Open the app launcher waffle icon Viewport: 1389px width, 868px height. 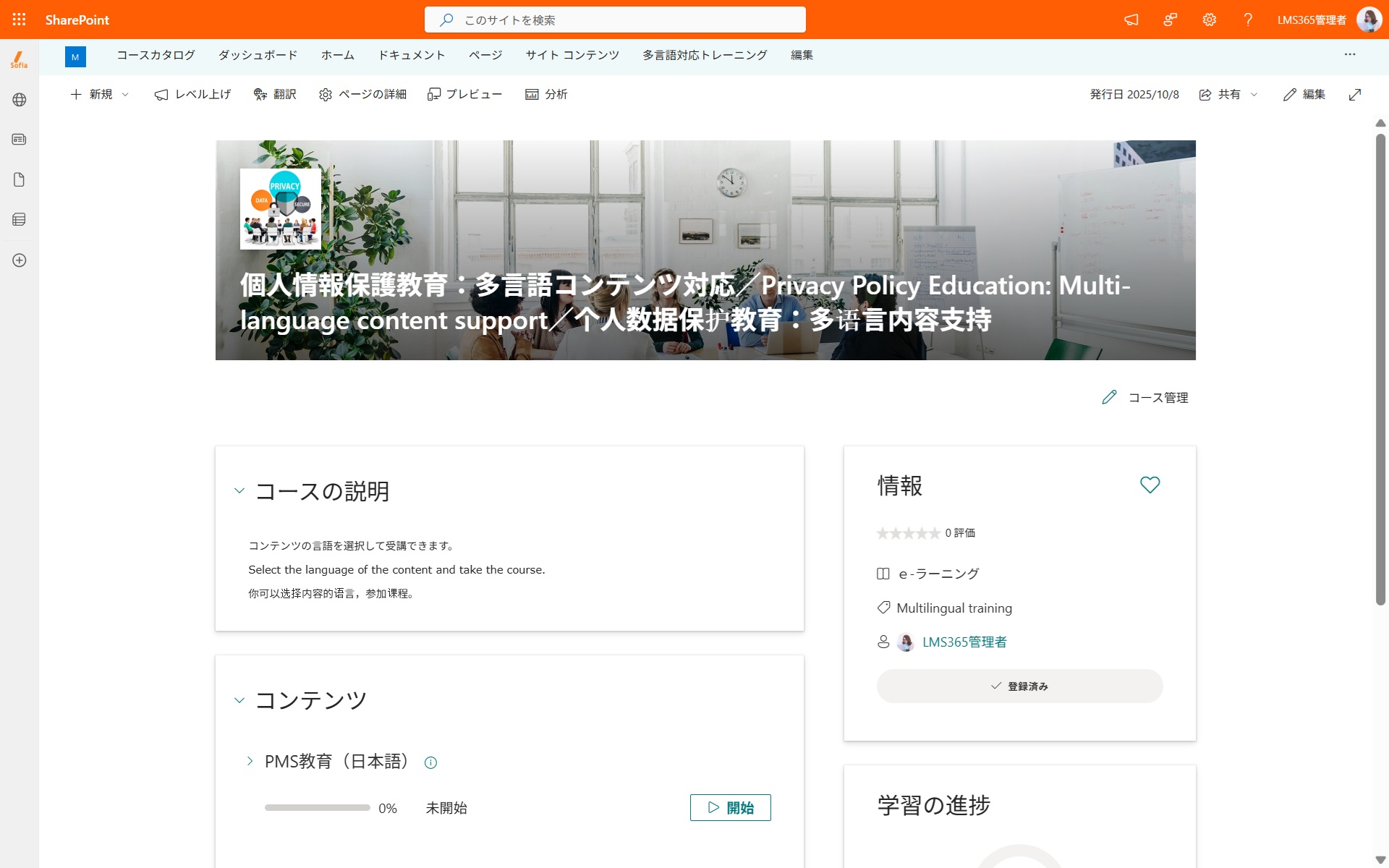click(x=20, y=20)
